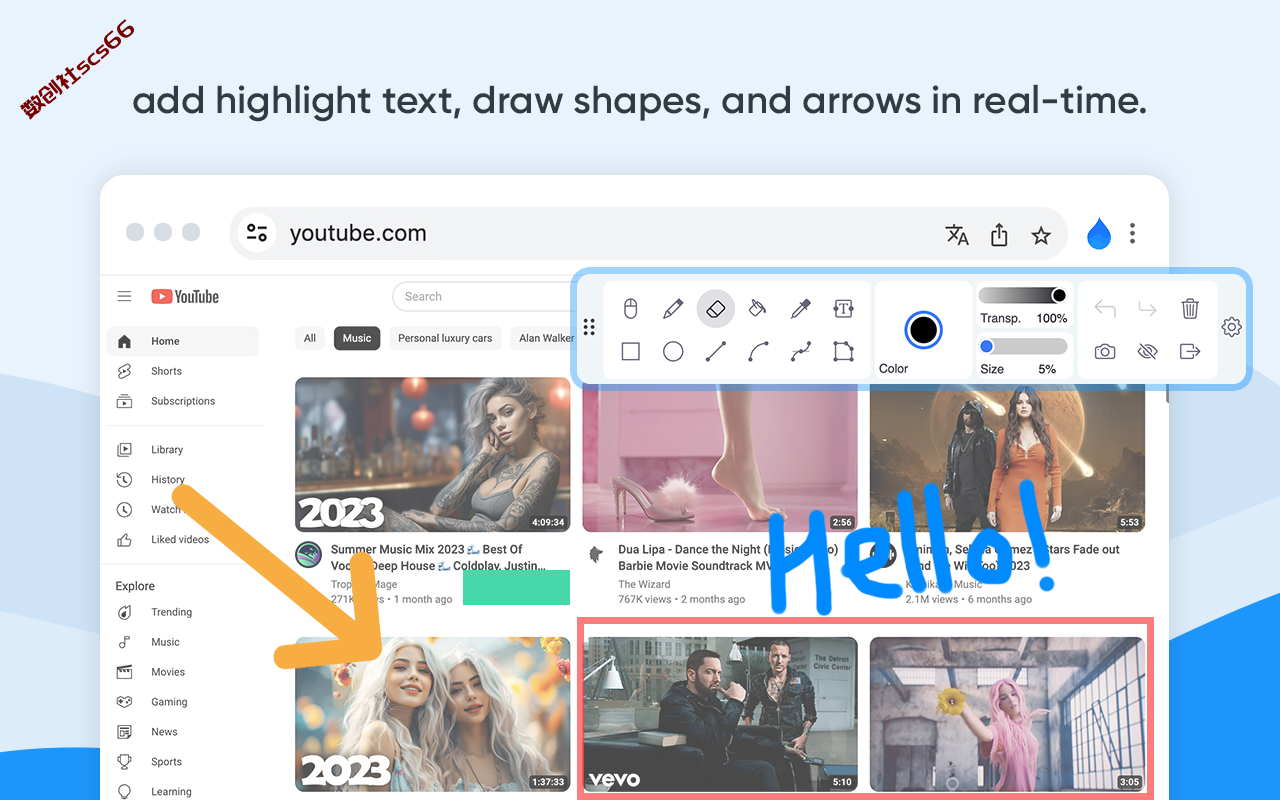The width and height of the screenshot is (1280, 800).
Task: Open Home in the sidebar
Action: coord(183,341)
